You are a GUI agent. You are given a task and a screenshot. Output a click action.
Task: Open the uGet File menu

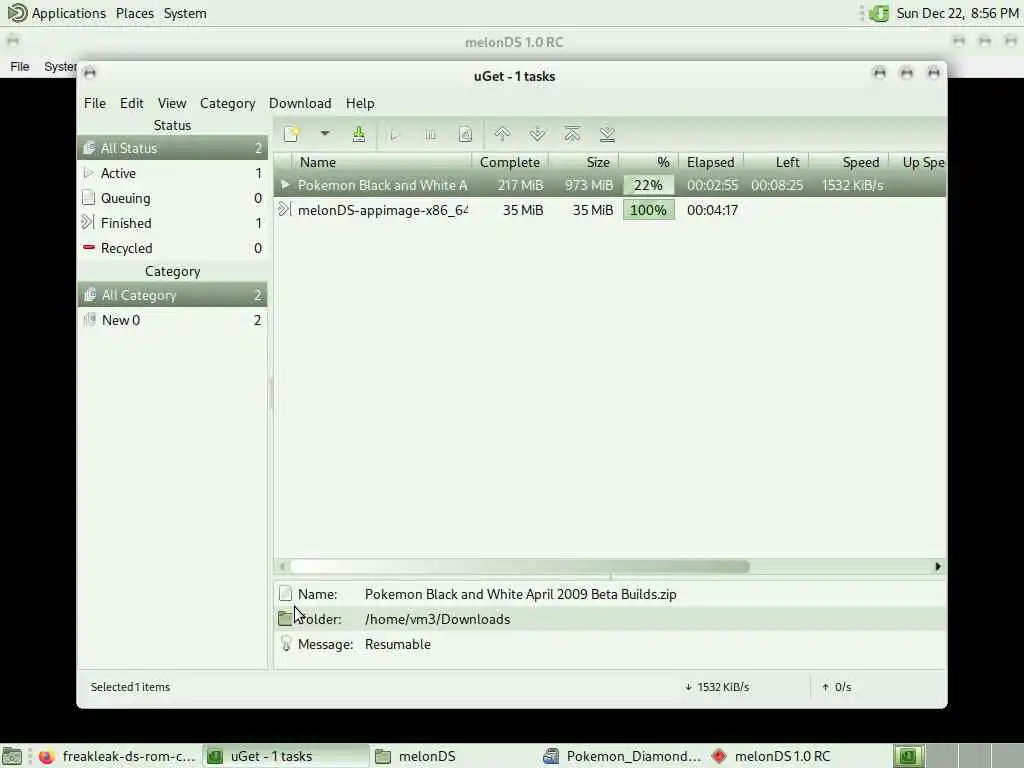click(95, 103)
